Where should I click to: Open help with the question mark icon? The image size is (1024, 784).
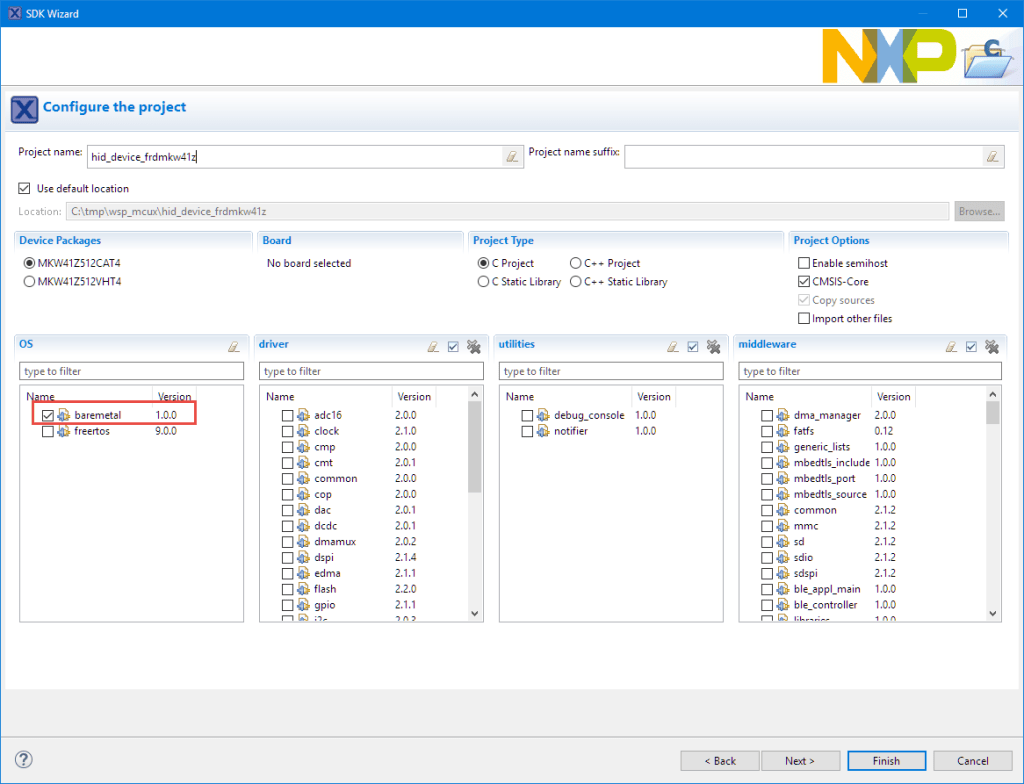22,760
